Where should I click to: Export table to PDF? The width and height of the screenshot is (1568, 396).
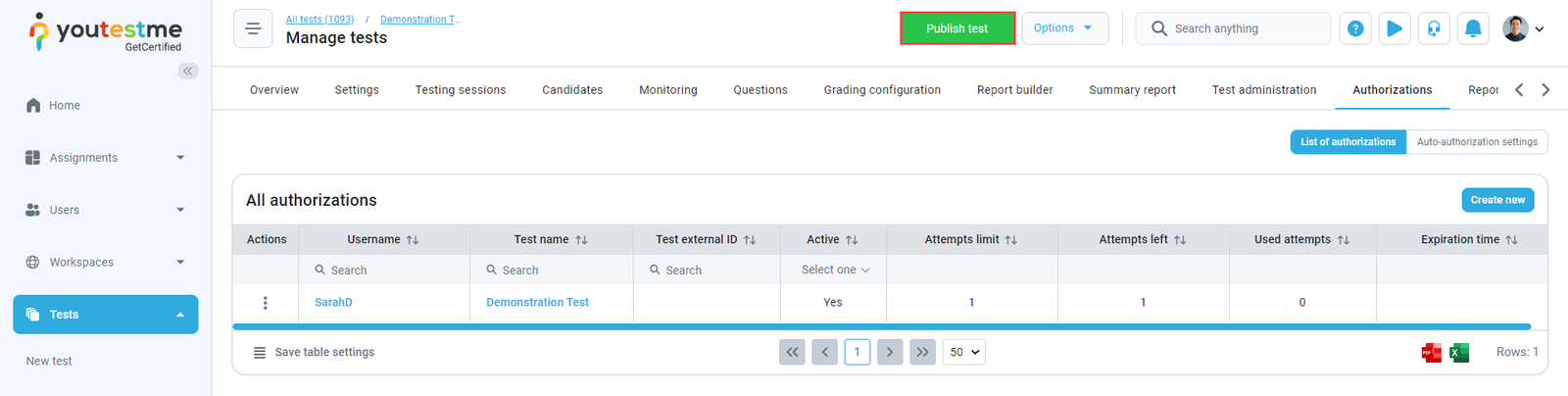1432,353
